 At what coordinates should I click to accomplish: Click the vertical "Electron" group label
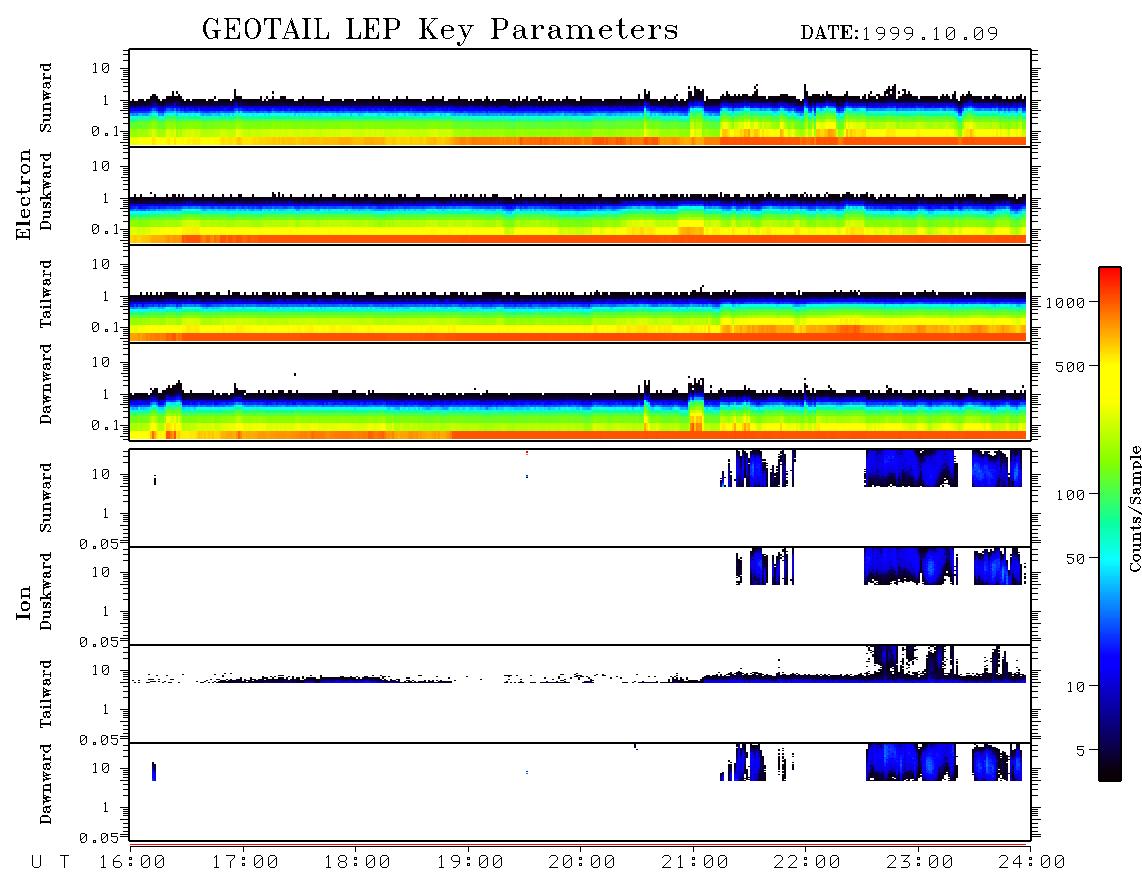click(24, 194)
